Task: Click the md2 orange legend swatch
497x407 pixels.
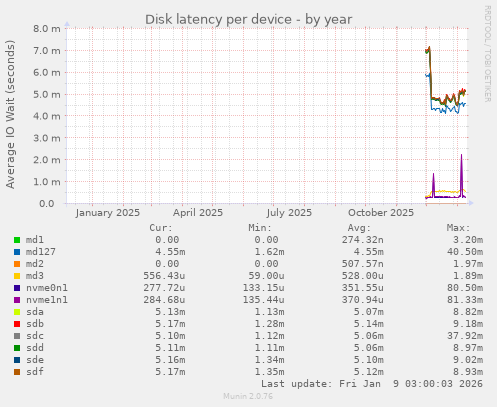Action: click(17, 264)
